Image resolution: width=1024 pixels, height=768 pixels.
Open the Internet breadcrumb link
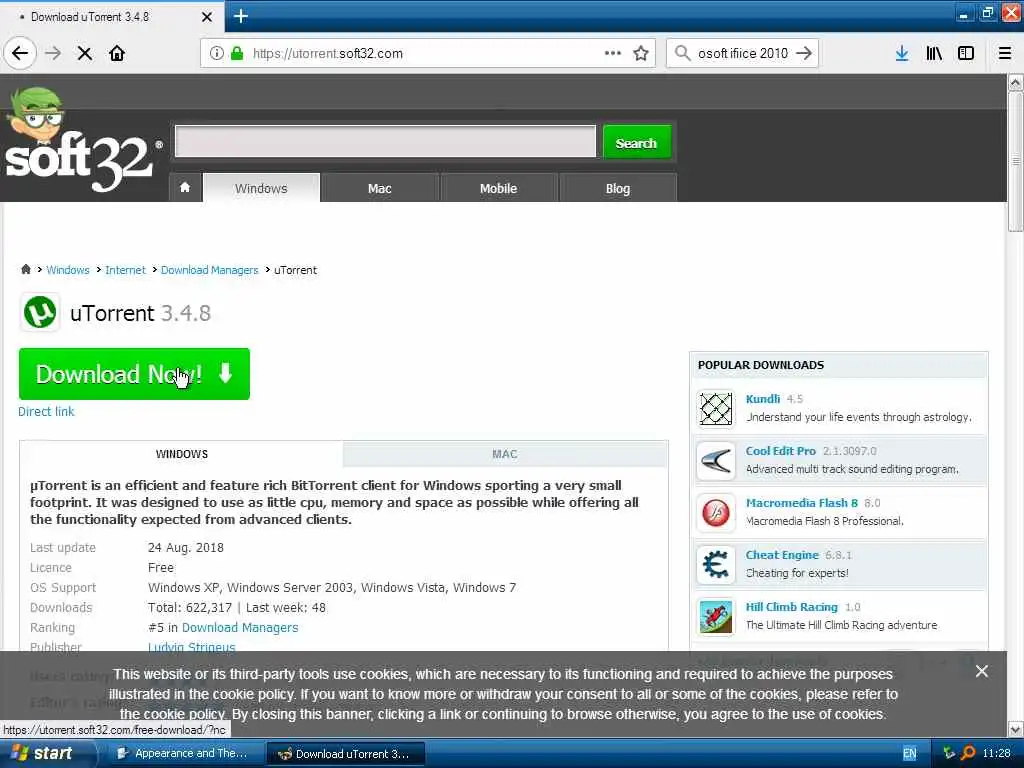125,270
